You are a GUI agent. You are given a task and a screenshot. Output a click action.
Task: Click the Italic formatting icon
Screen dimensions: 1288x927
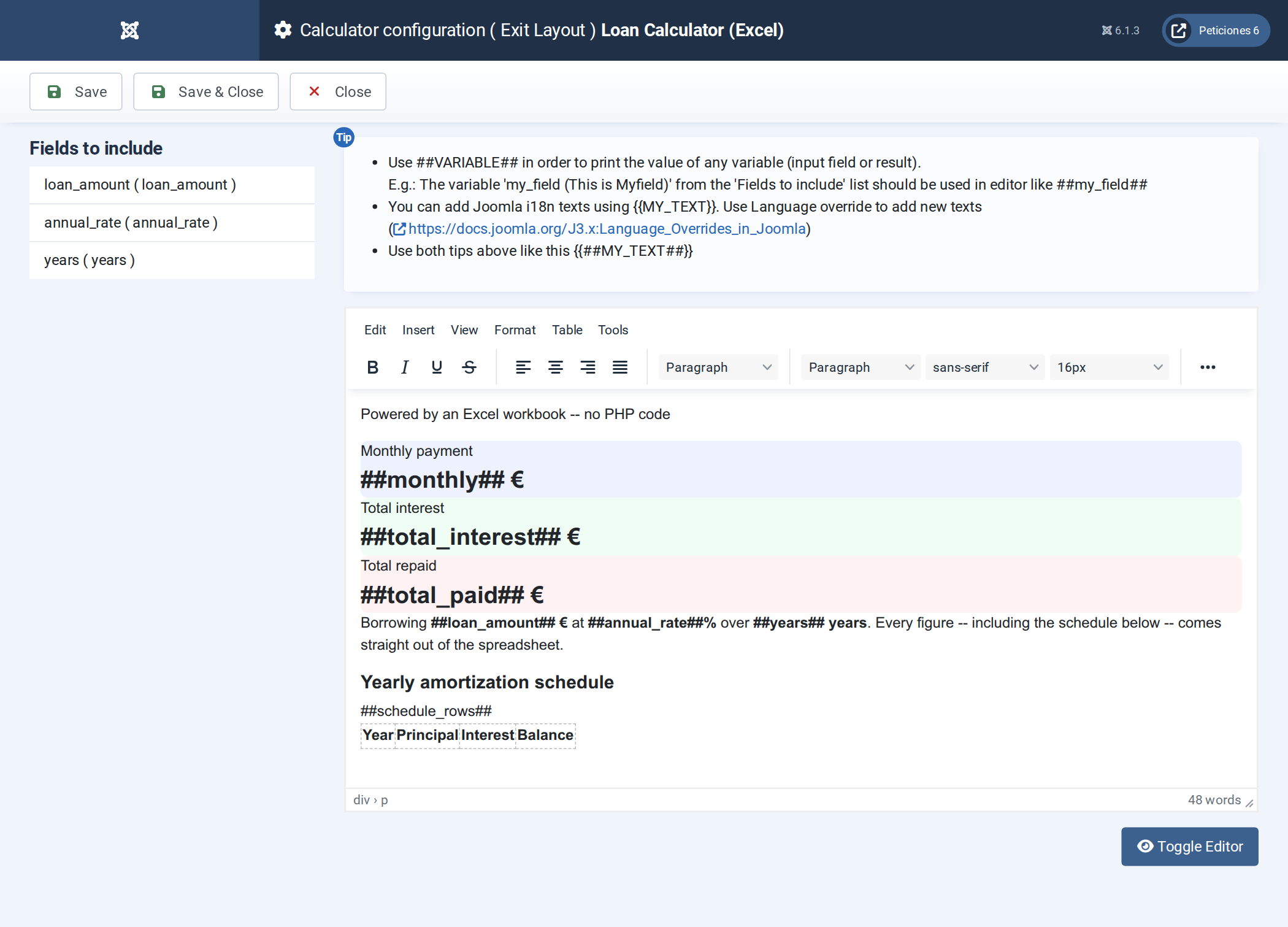(x=405, y=367)
